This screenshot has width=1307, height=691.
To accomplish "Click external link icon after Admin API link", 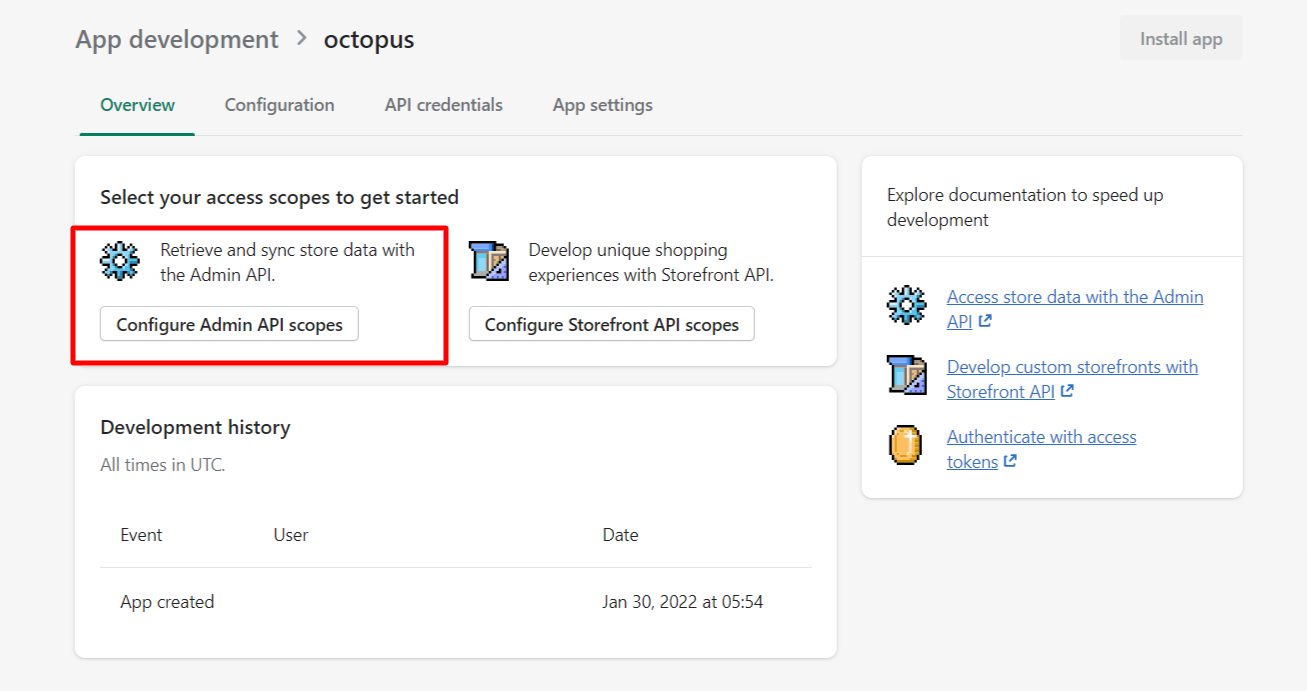I will click(985, 321).
